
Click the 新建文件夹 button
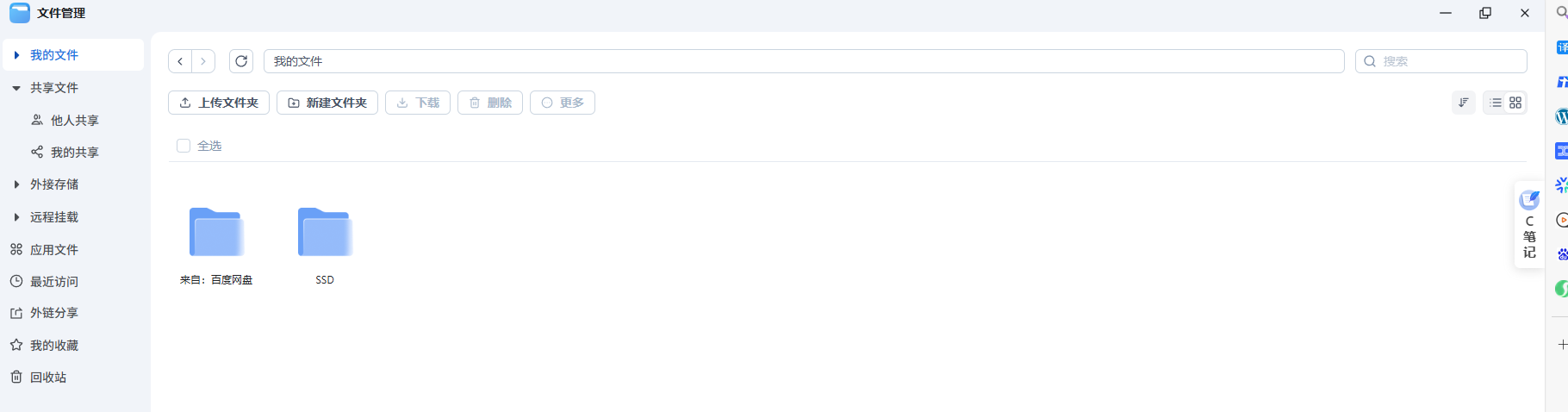327,103
